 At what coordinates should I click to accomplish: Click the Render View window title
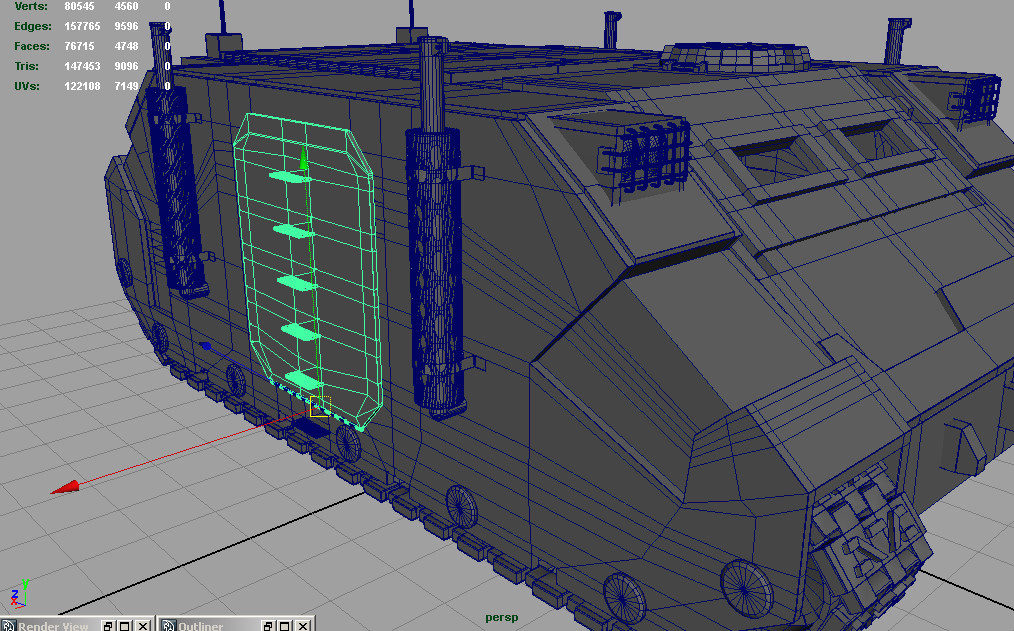53,626
